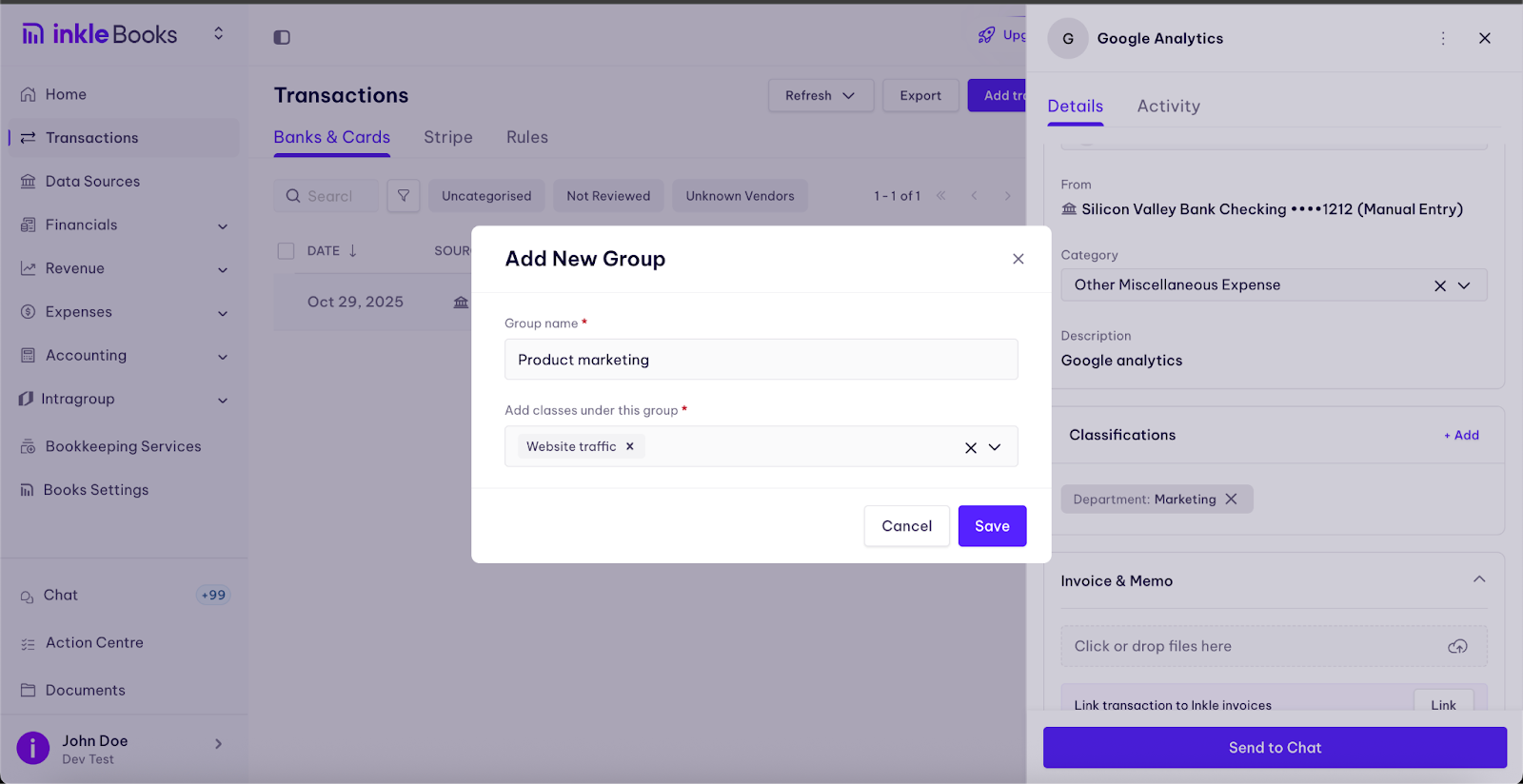Switch to the Banks & Cards tab
Screen dimensions: 1523x784
(x=332, y=137)
